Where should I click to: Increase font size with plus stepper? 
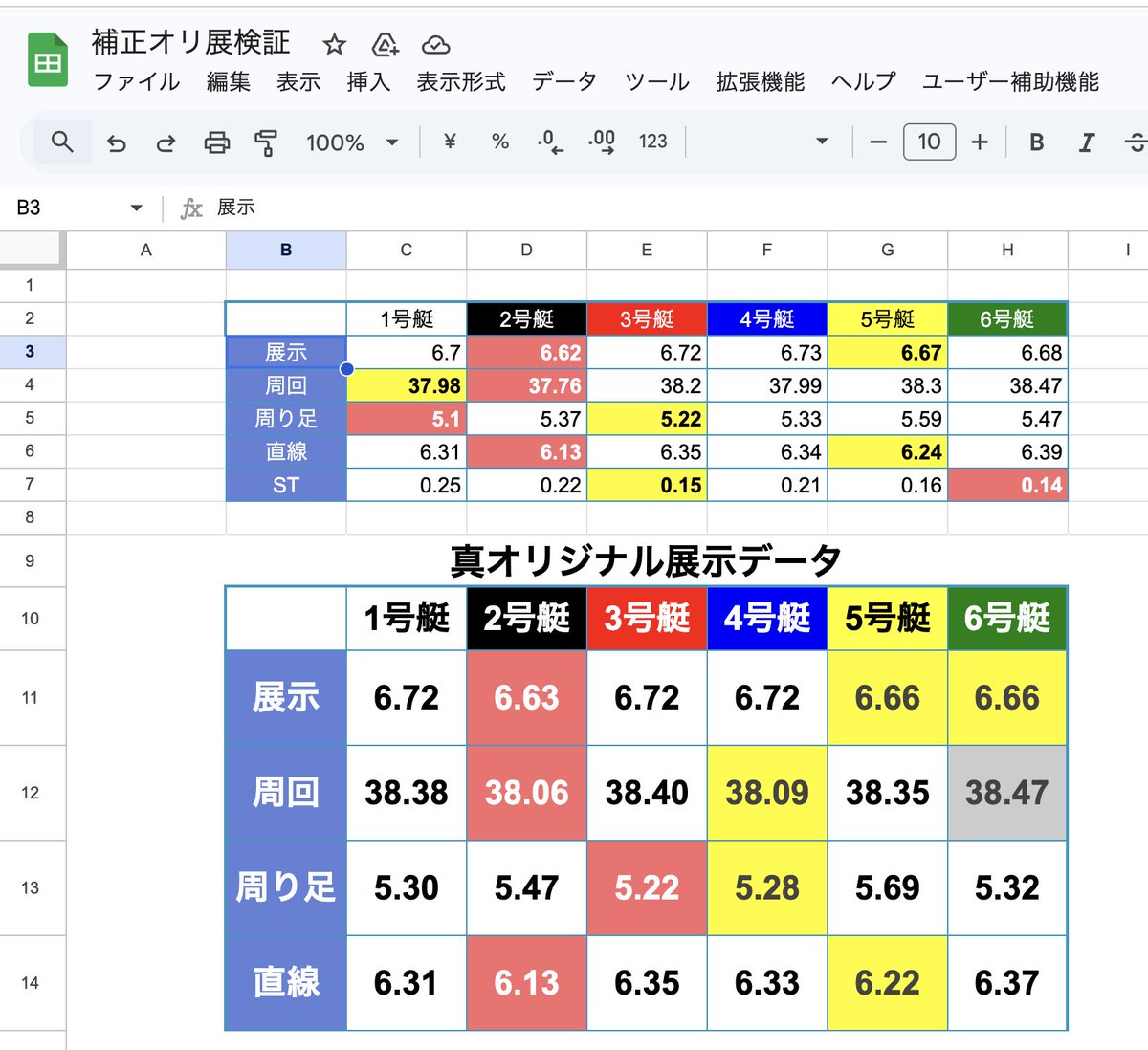pyautogui.click(x=981, y=142)
